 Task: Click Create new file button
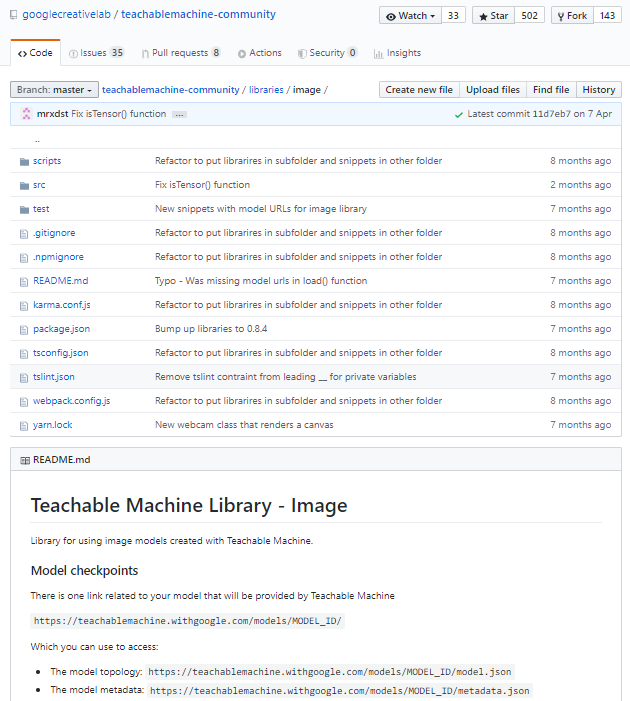[419, 89]
